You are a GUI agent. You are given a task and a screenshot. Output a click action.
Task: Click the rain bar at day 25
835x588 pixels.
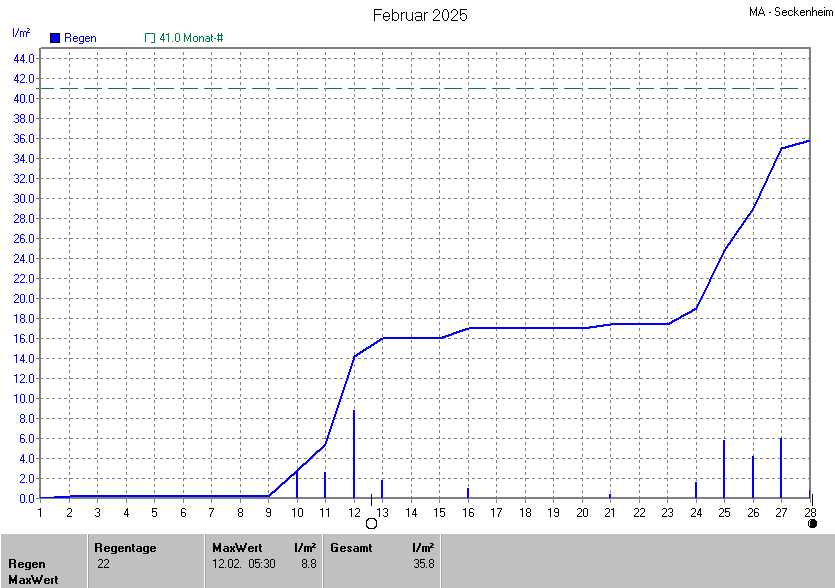coord(724,468)
